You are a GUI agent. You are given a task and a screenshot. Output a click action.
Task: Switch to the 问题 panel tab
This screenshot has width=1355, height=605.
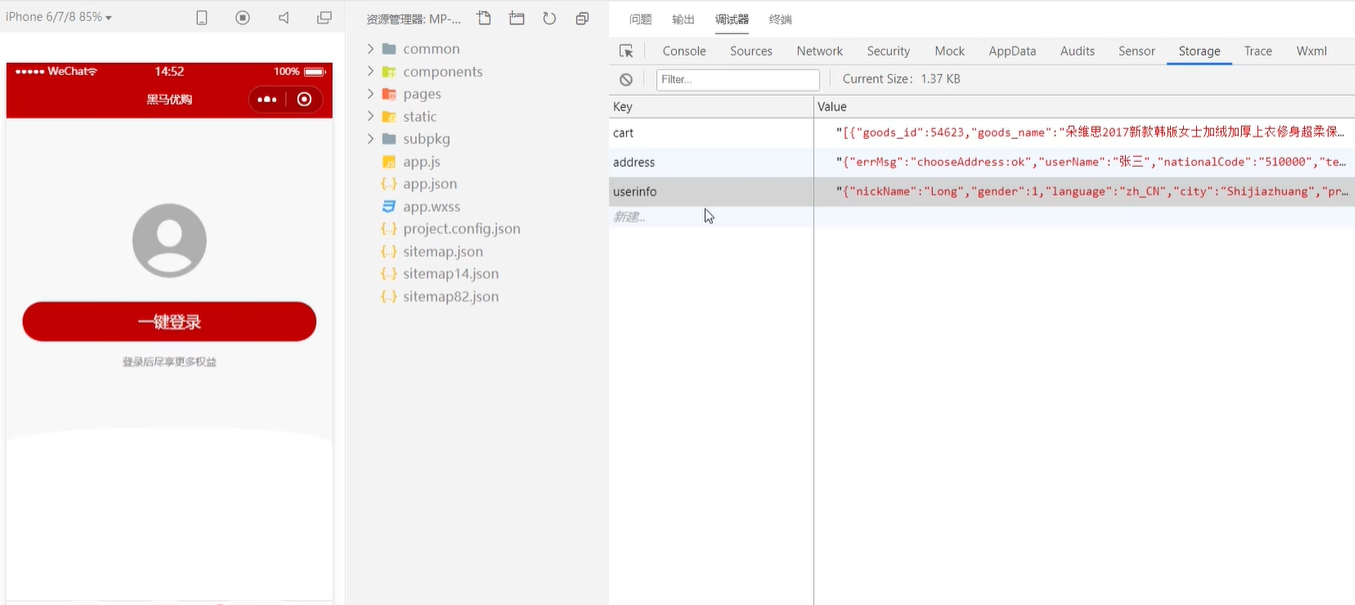(640, 20)
